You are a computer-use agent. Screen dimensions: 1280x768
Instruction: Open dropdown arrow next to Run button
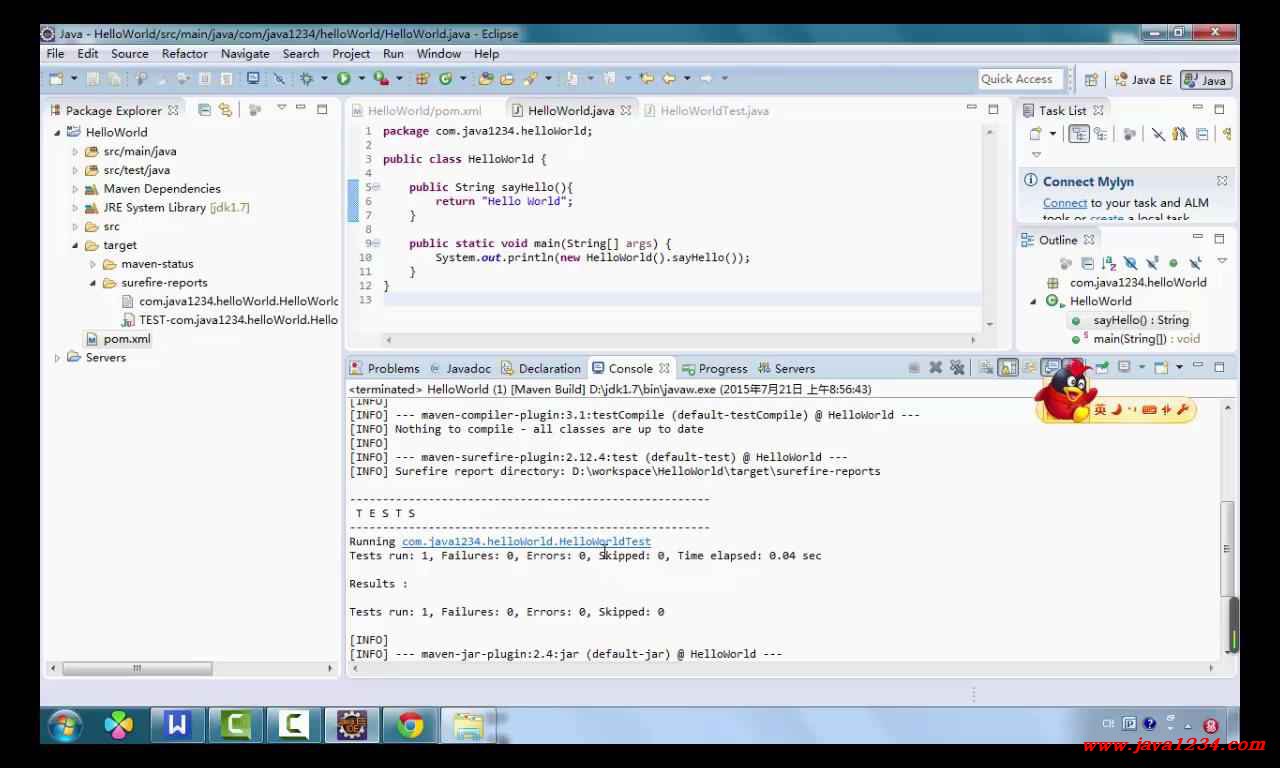pyautogui.click(x=361, y=78)
